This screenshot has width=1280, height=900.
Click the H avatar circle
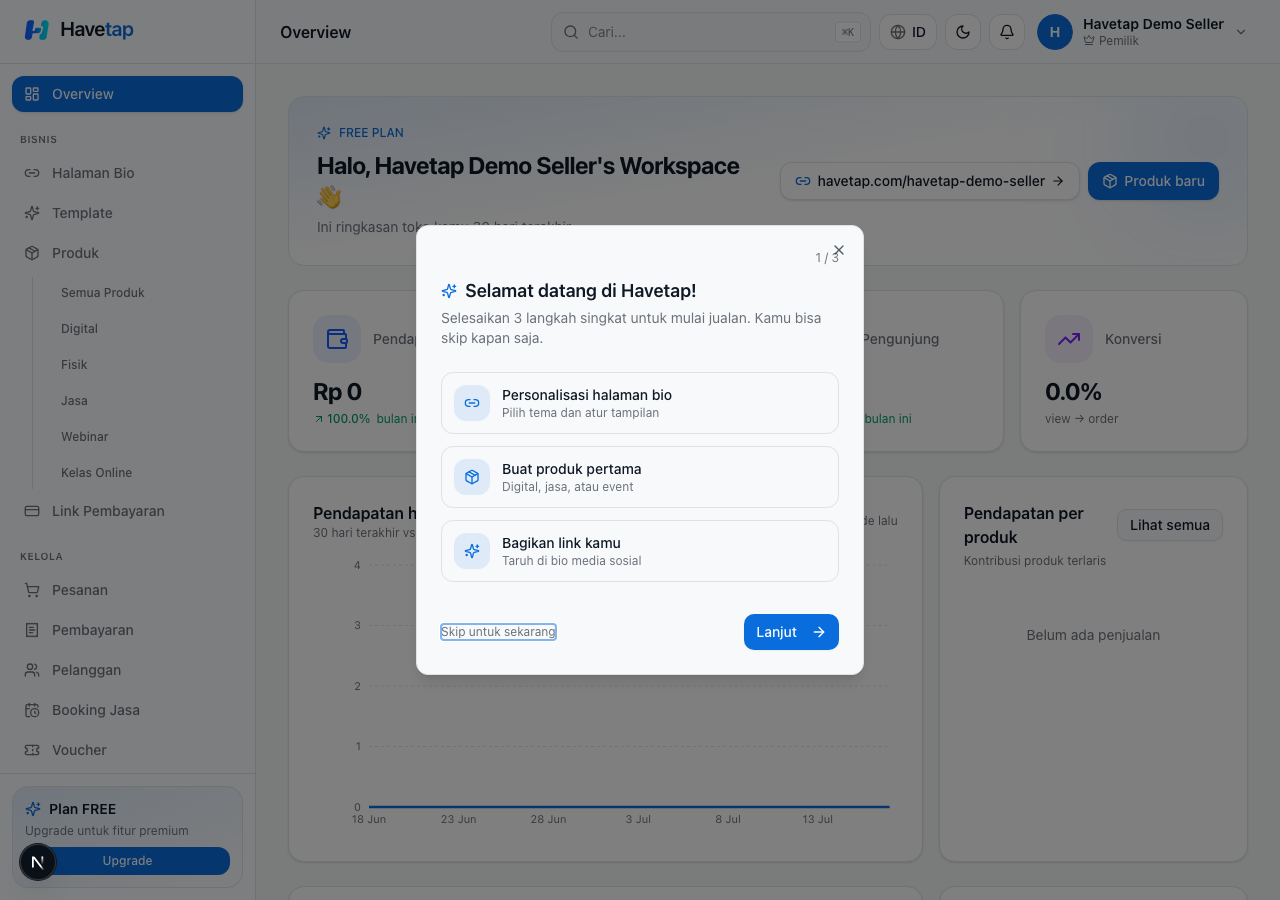(x=1055, y=32)
